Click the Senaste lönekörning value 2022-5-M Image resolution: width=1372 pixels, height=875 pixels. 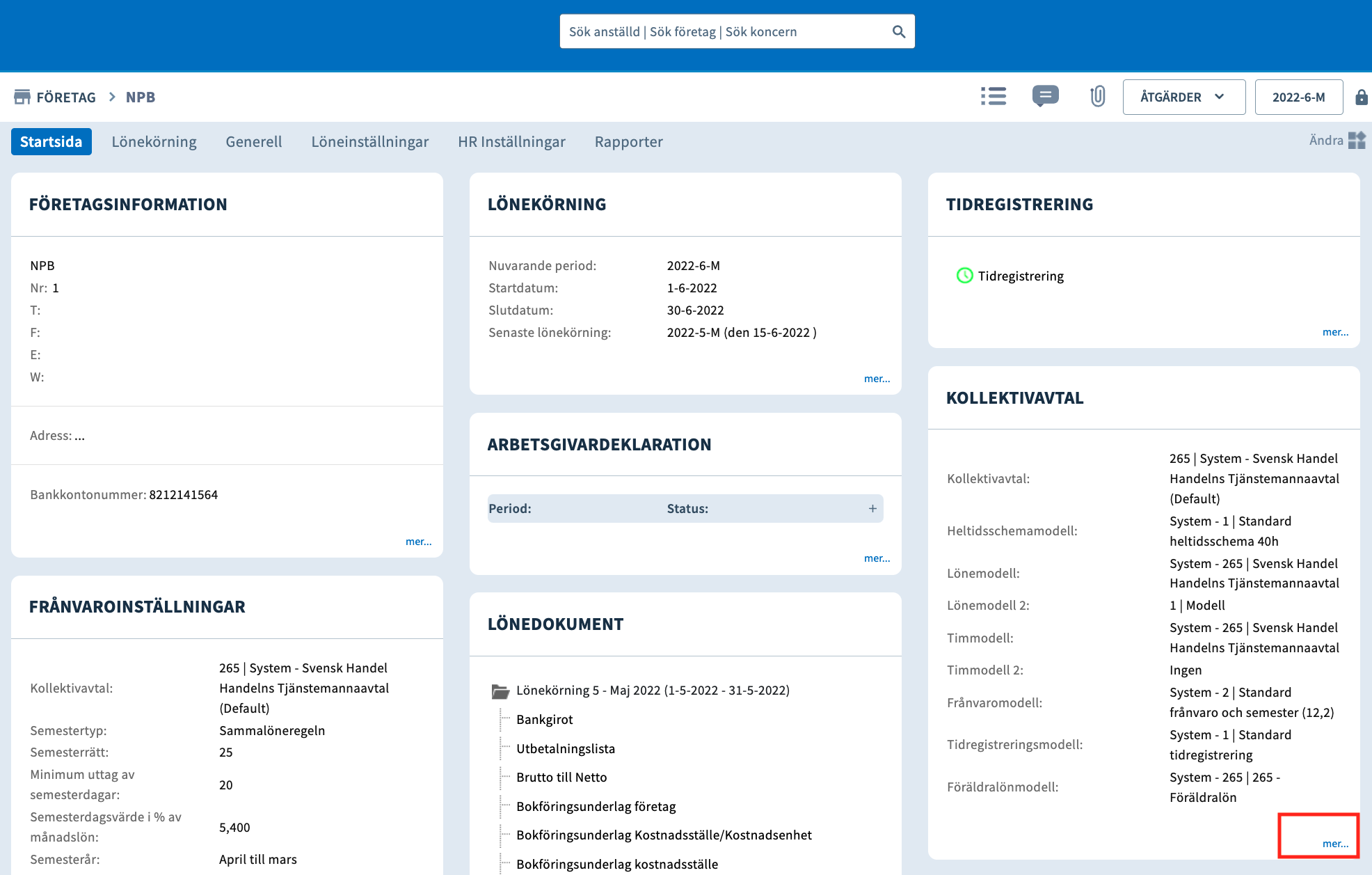[742, 333]
